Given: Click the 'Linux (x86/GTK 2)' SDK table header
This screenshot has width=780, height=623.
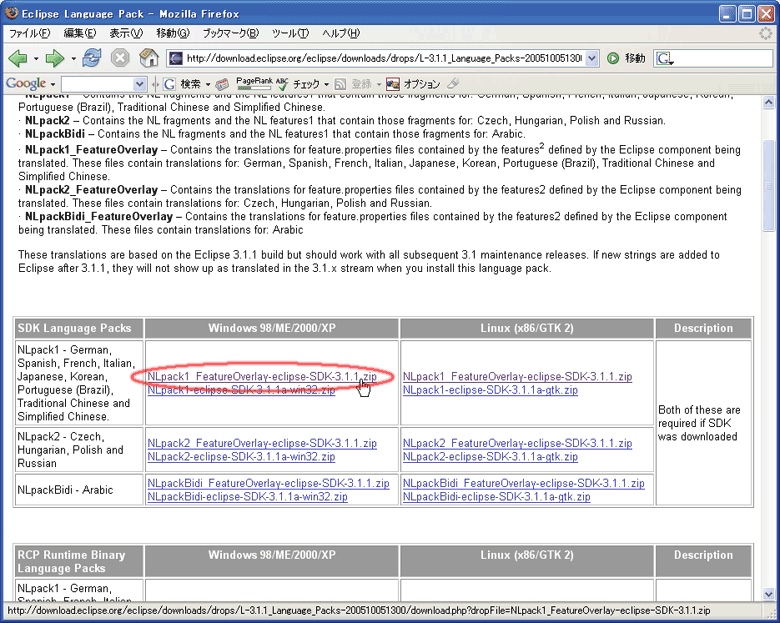Looking at the screenshot, I should 527,328.
